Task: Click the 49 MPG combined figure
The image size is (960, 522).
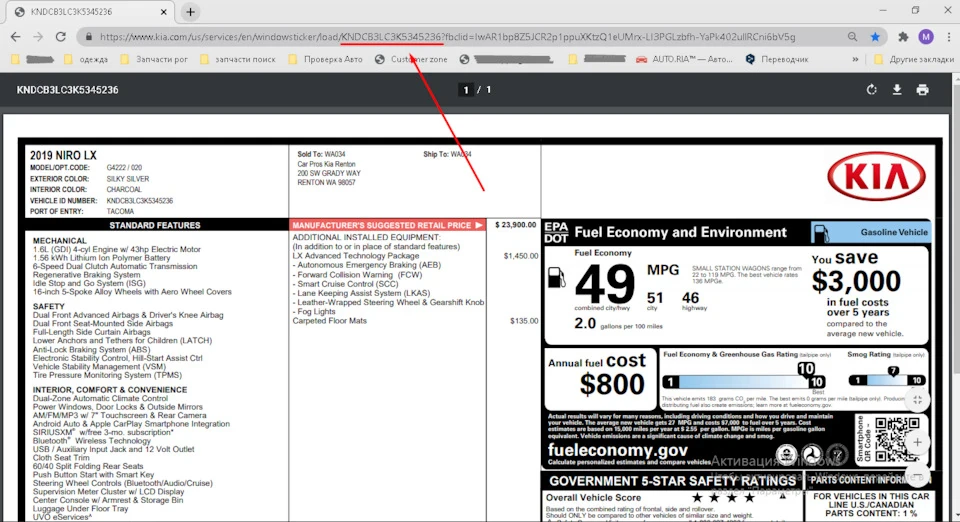Action: (605, 284)
